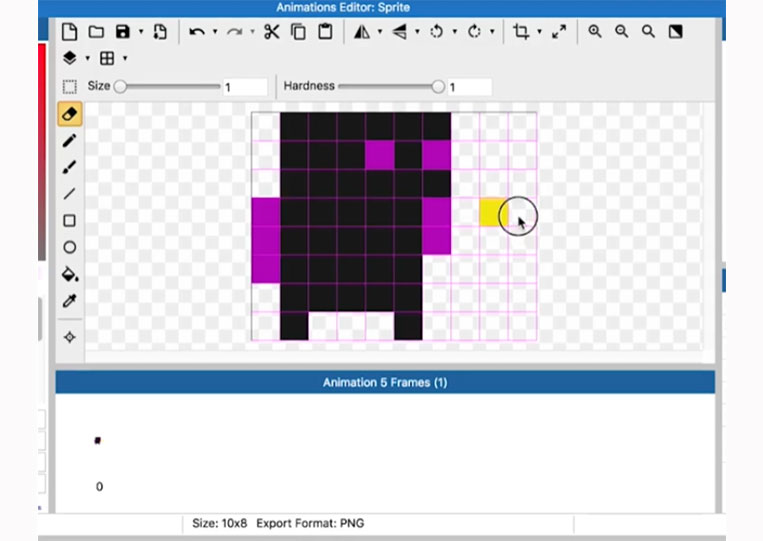Reset zoom with plain magnifier icon
The height and width of the screenshot is (541, 763).
pyautogui.click(x=648, y=32)
